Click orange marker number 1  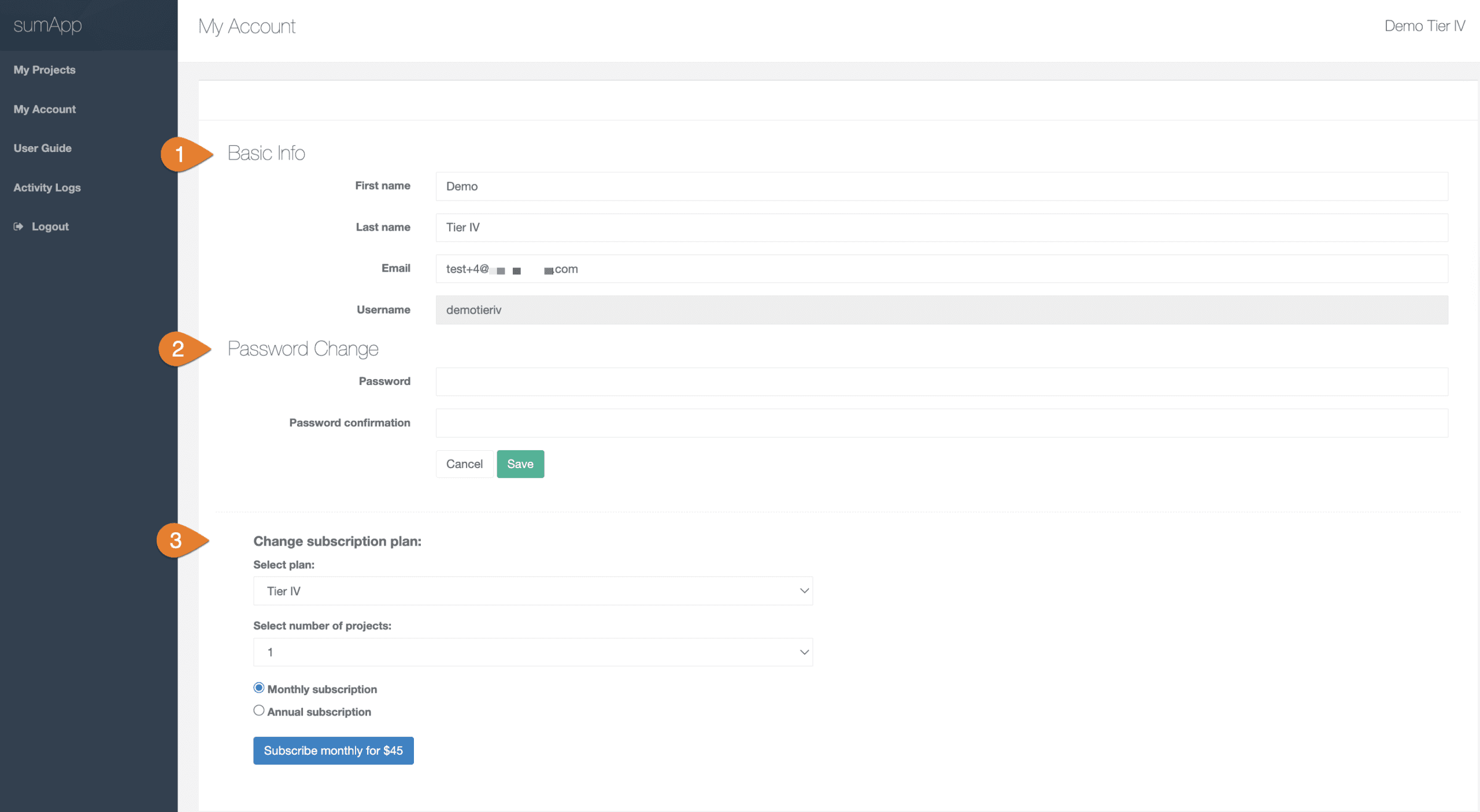(180, 154)
